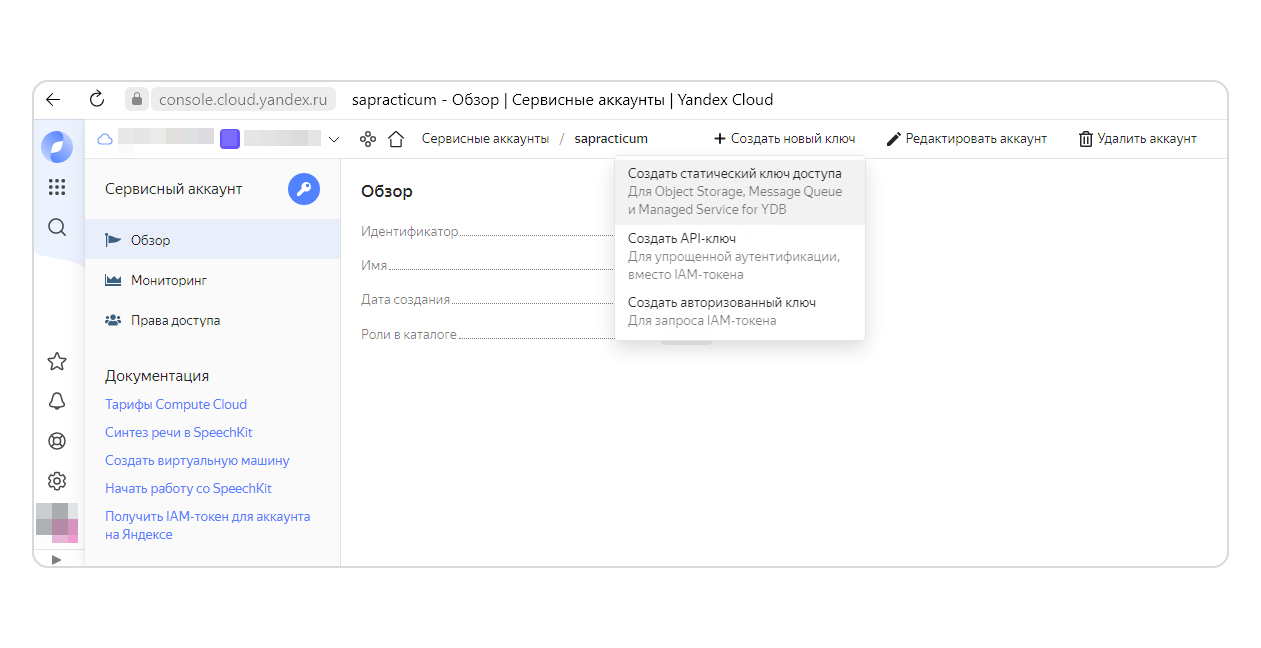
Task: Click the Сервисный аккаунт heading
Action: tap(174, 189)
